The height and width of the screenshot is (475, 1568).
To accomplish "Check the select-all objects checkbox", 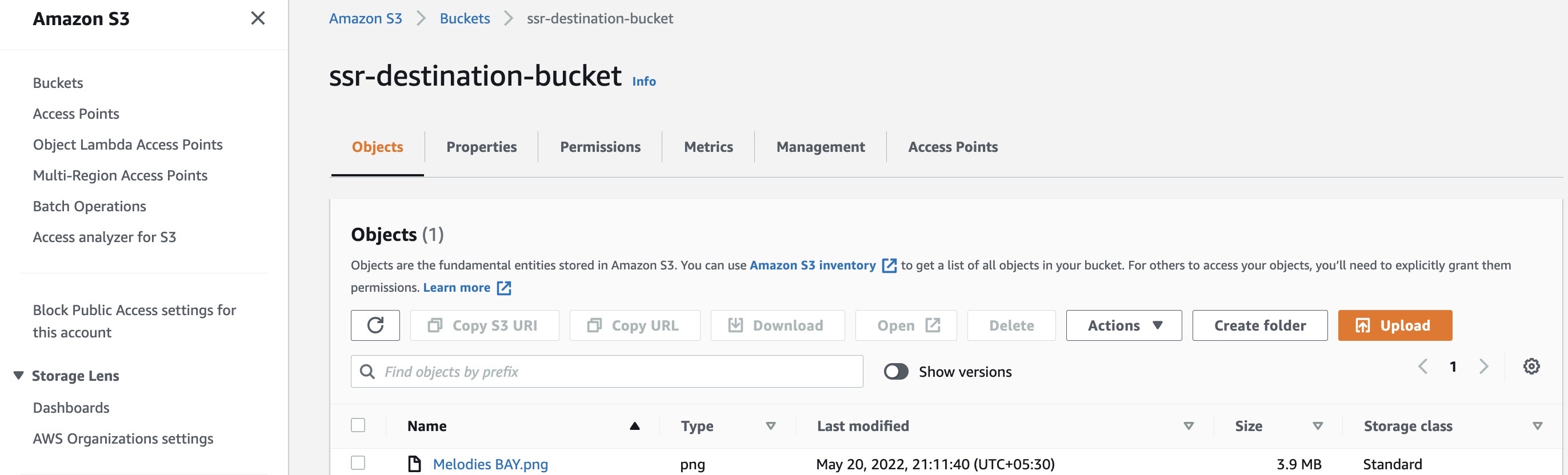I will [358, 425].
